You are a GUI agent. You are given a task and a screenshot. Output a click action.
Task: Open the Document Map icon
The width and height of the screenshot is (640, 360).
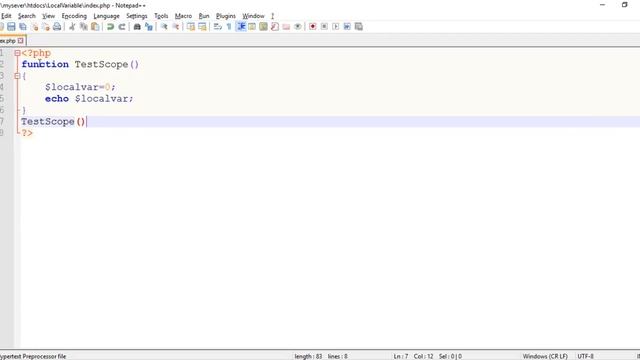263,27
